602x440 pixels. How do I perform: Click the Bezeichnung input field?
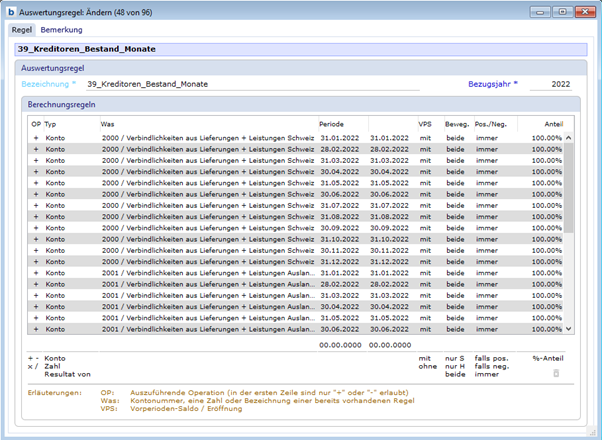200,84
